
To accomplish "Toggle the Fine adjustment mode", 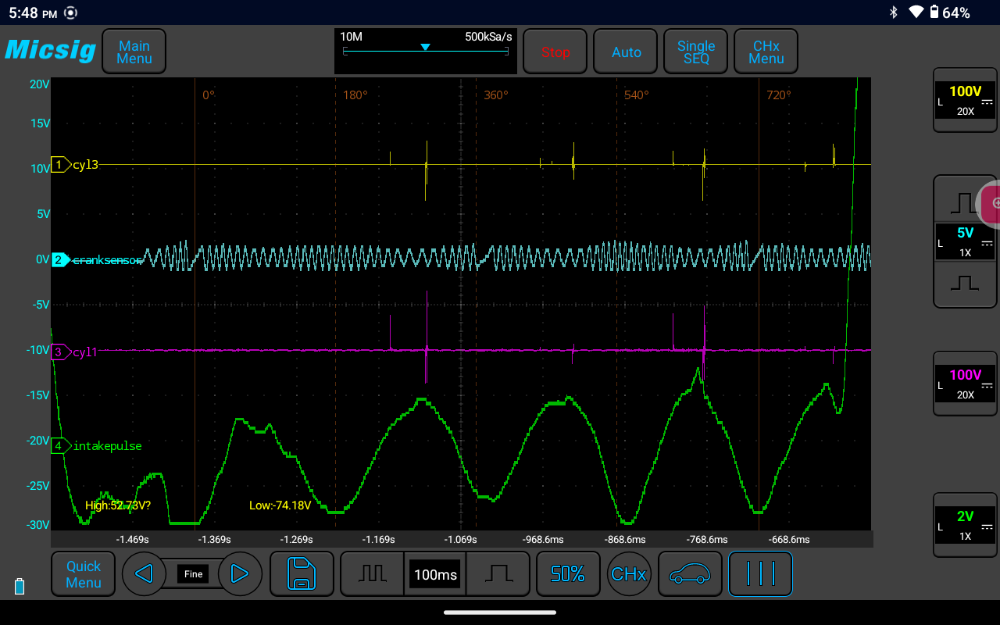I will coord(192,574).
